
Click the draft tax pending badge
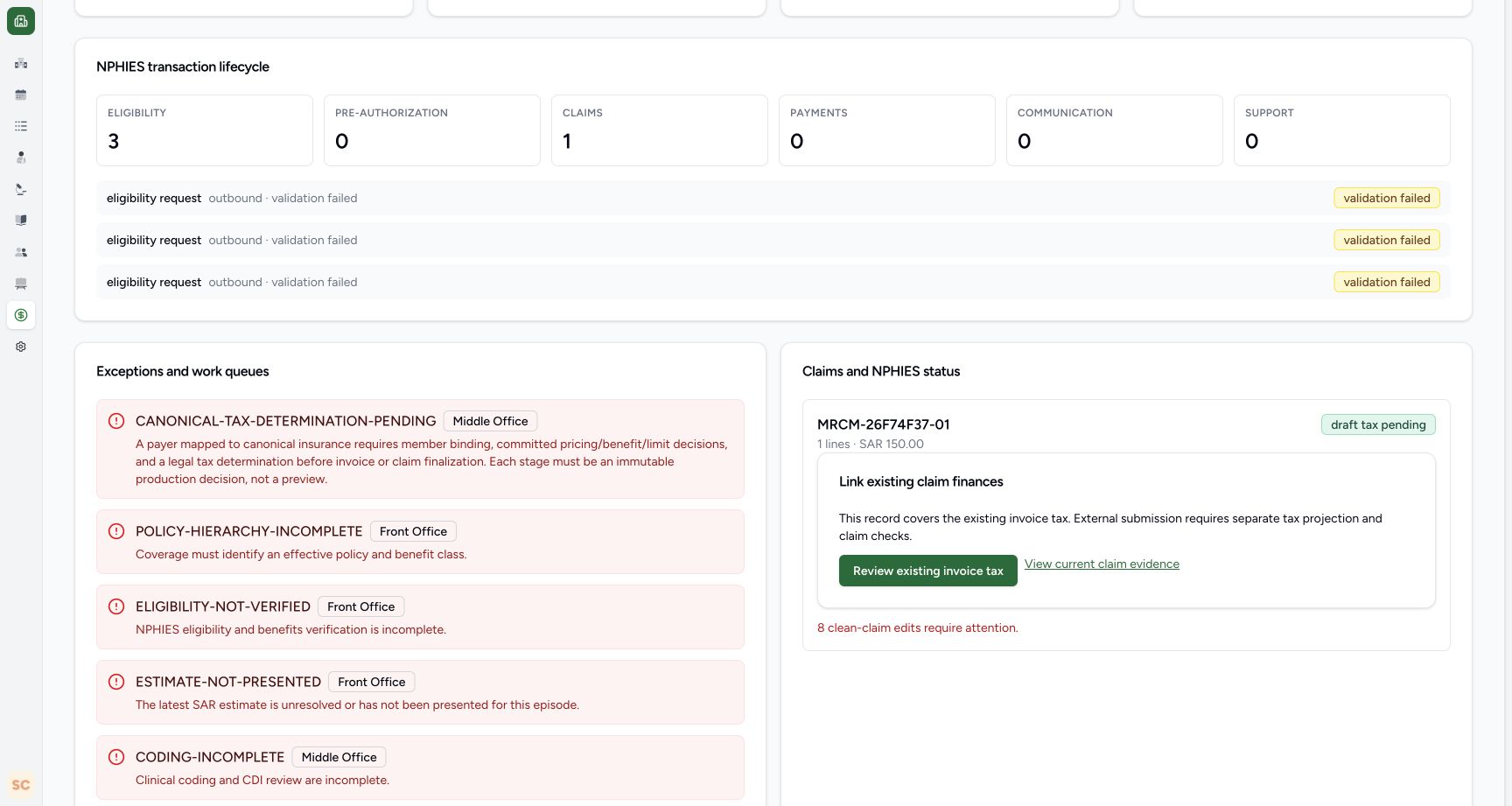[x=1378, y=424]
